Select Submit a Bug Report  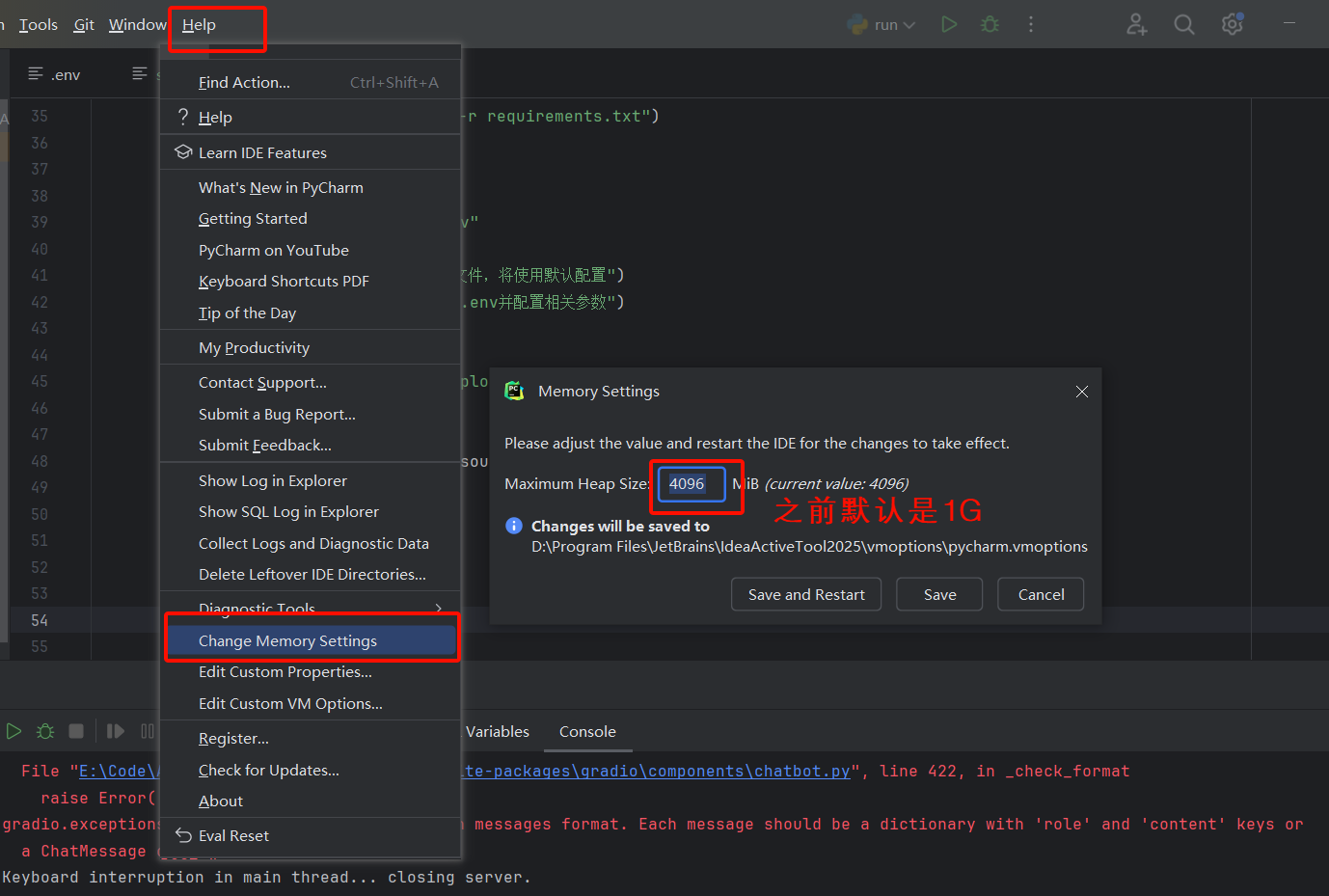pos(311,414)
